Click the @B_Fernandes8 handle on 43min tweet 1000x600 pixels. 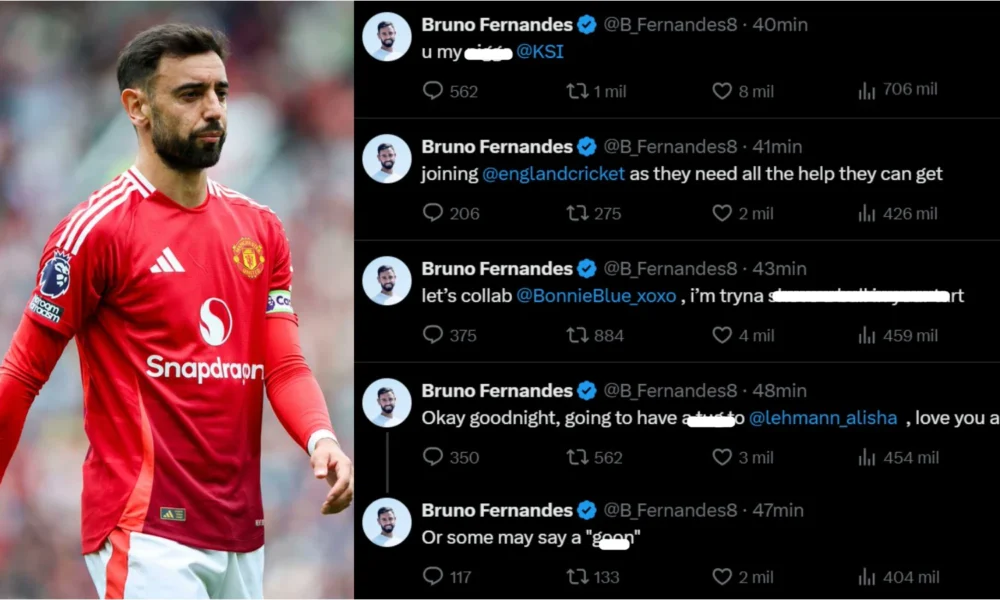[x=670, y=268]
